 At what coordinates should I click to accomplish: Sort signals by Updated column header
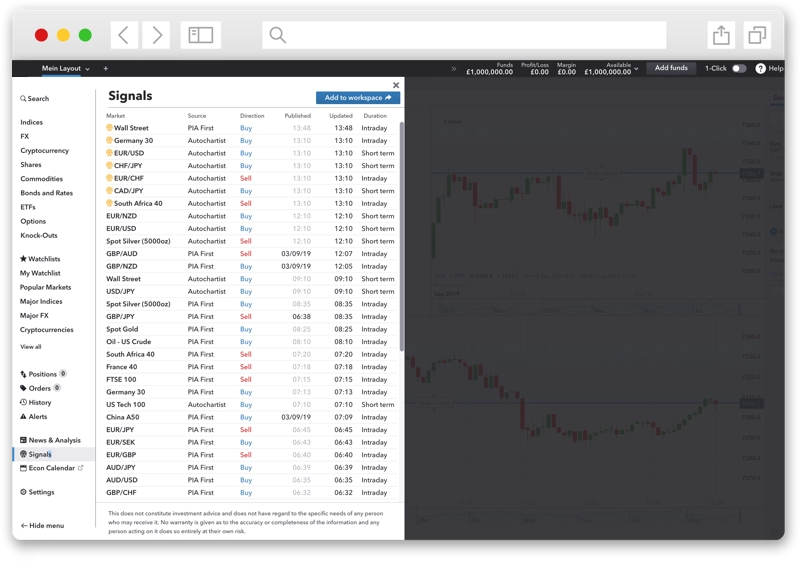341,116
